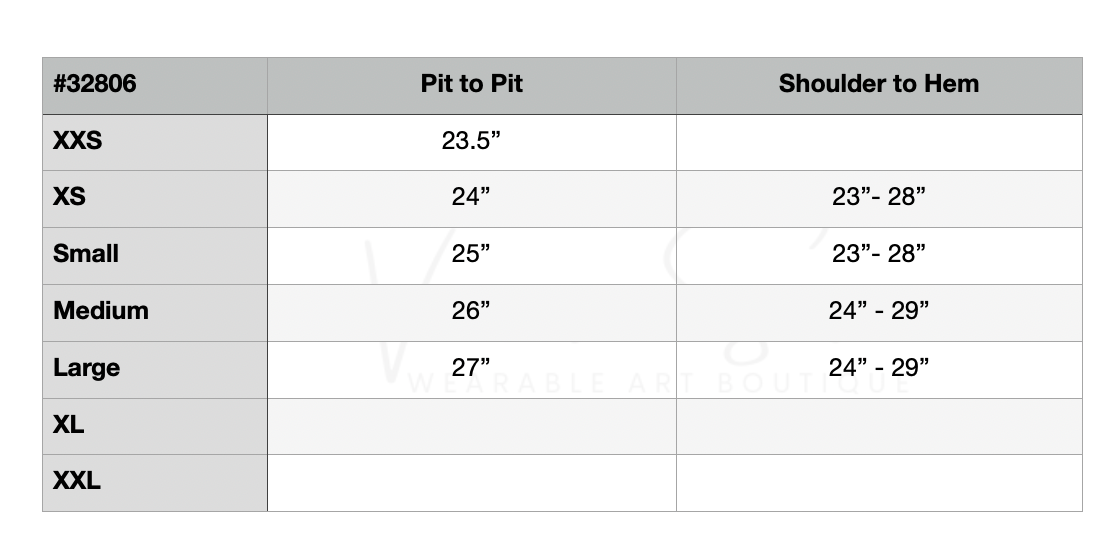
Task: Click Small's Shoulder to Hem 23"-28" cell
Action: pyautogui.click(x=878, y=254)
